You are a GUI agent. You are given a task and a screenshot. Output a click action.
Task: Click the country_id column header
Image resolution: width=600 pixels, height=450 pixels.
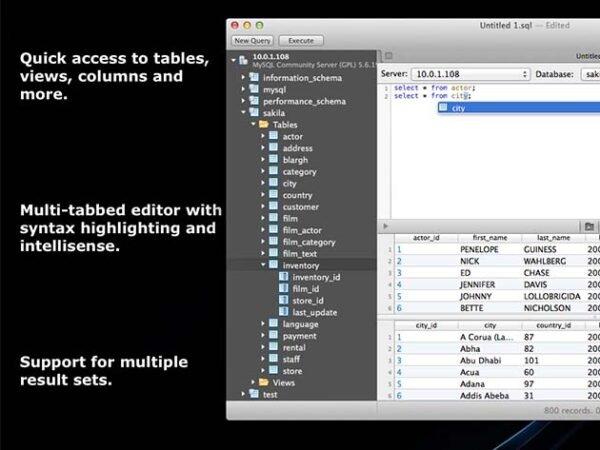[x=553, y=326]
